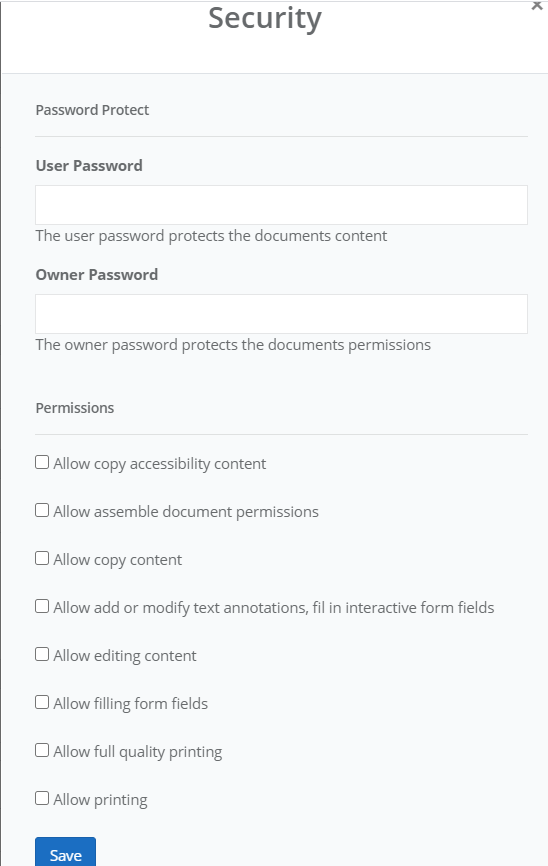The image size is (548, 866).
Task: Click the 'Allow printing' label text
Action: pyautogui.click(x=101, y=800)
